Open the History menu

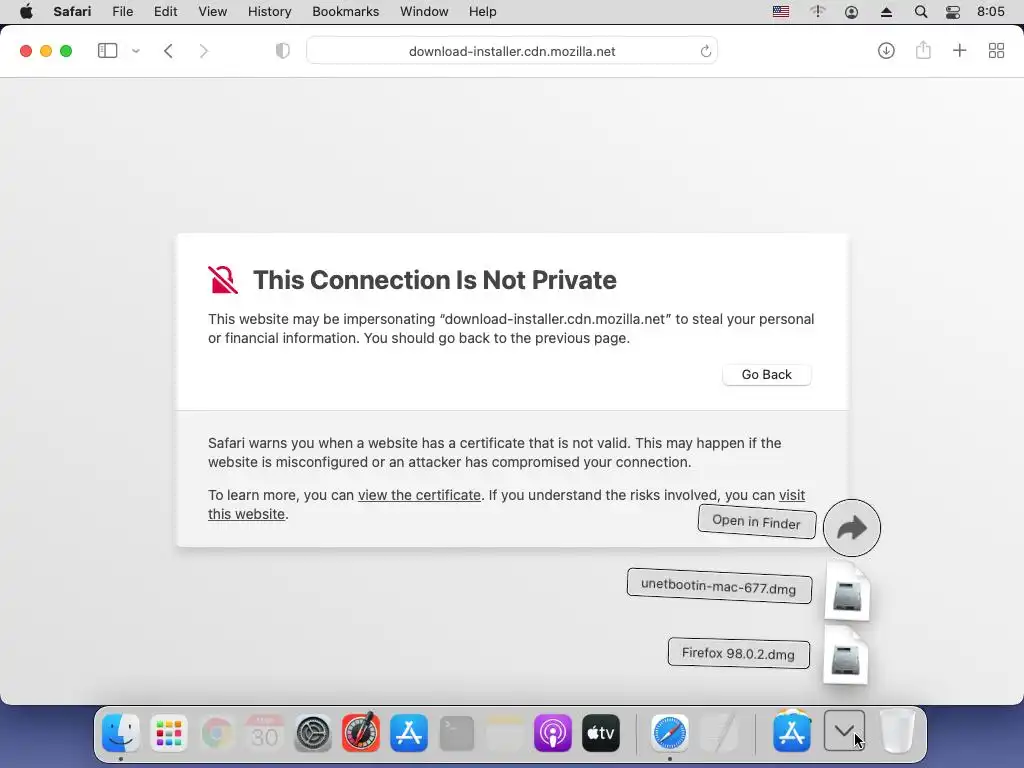click(x=269, y=12)
